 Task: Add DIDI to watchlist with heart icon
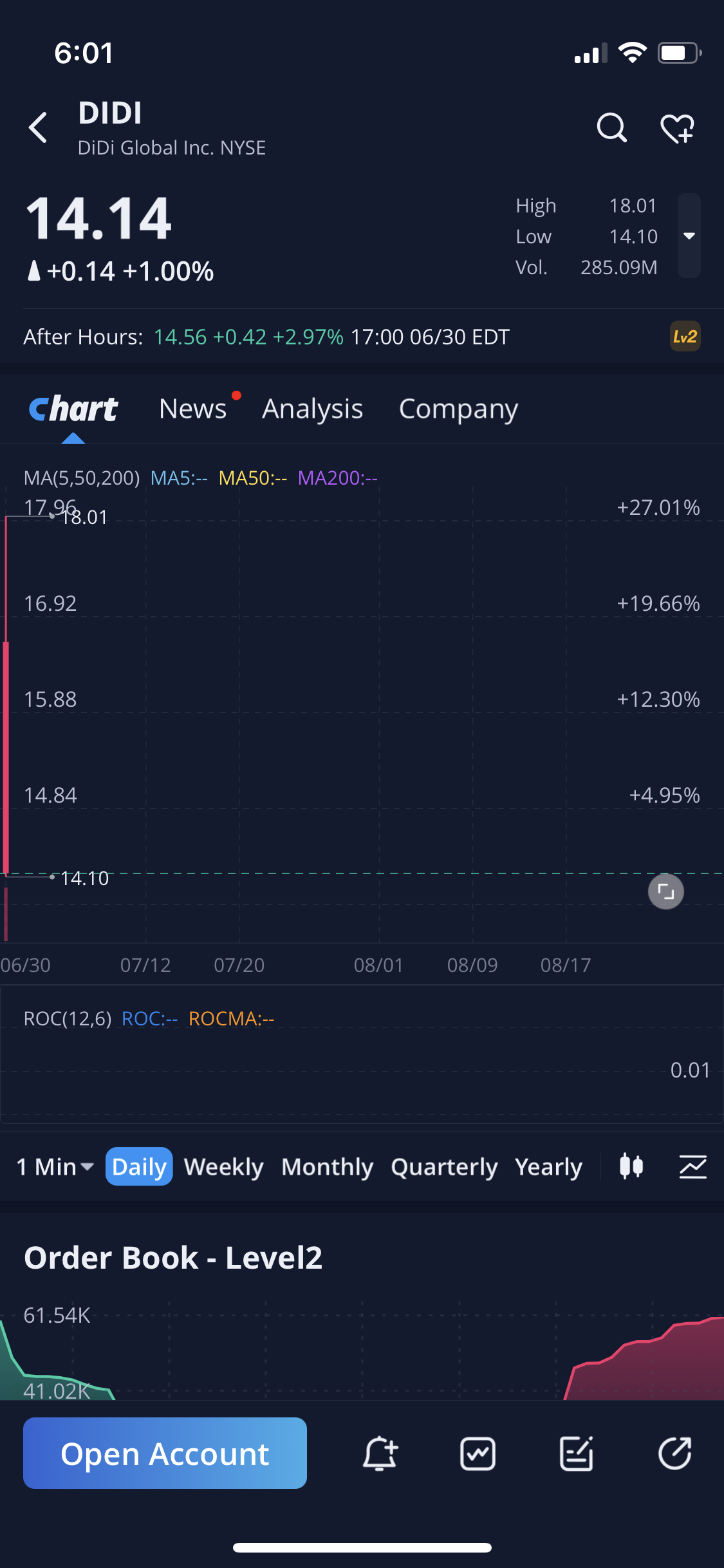pyautogui.click(x=678, y=128)
